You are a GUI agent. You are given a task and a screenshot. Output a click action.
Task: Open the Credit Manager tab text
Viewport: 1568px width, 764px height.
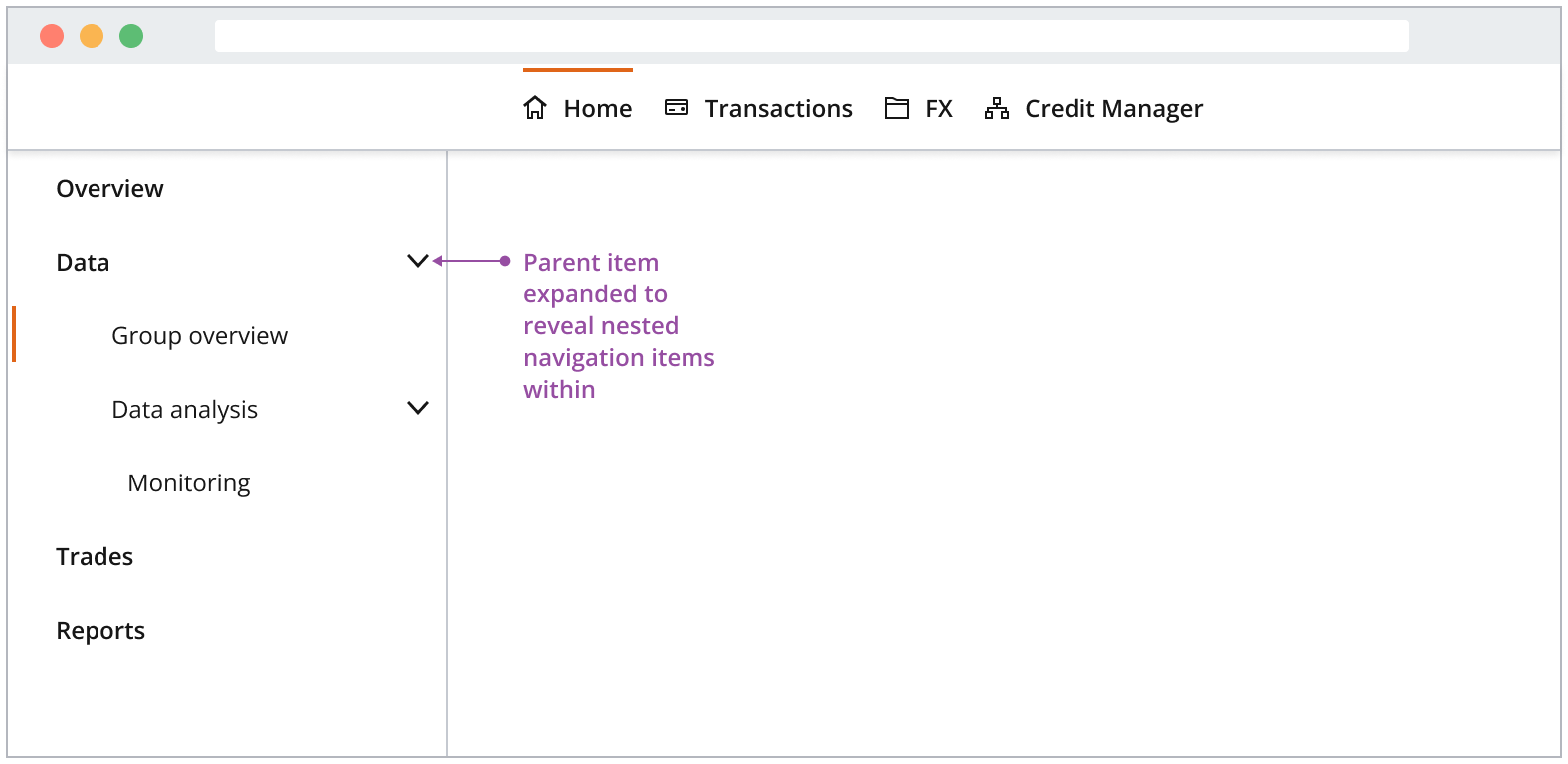[1113, 109]
